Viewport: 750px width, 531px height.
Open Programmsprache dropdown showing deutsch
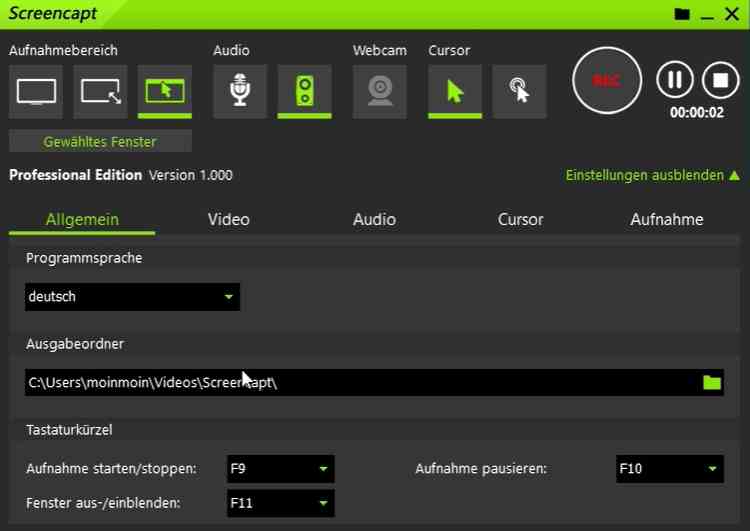coord(132,297)
